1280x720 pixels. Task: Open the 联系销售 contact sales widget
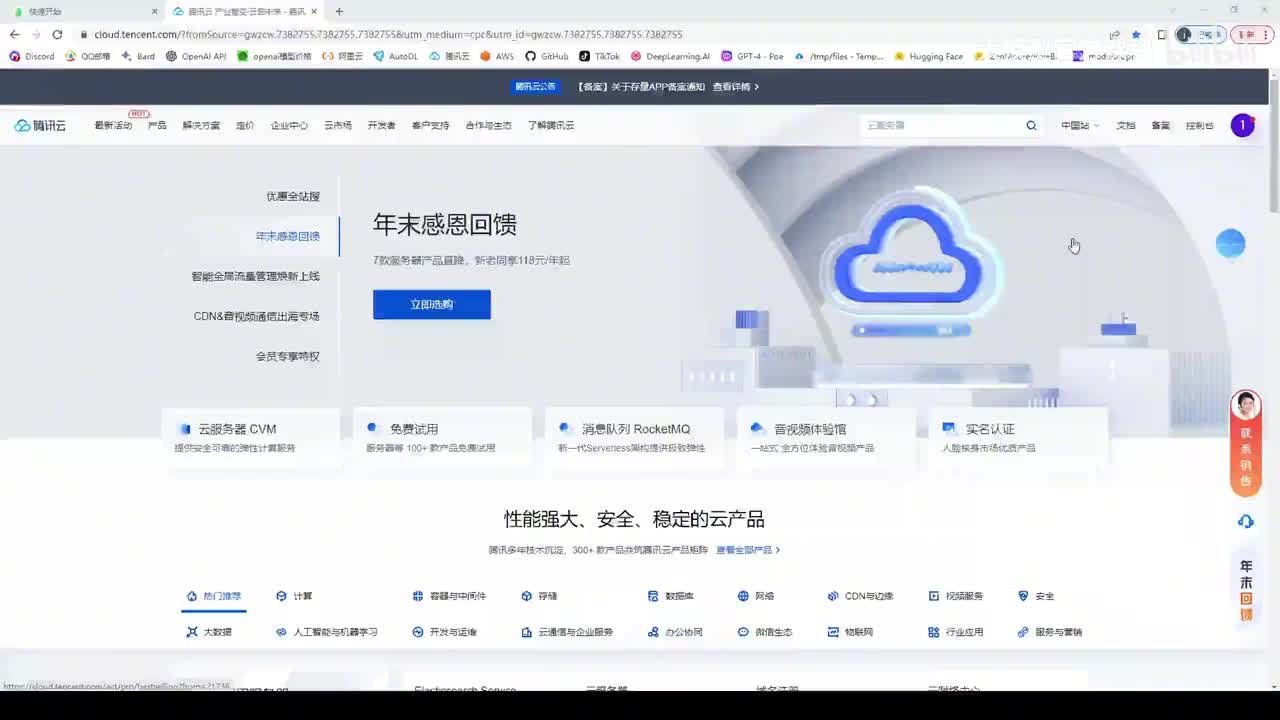[1245, 443]
